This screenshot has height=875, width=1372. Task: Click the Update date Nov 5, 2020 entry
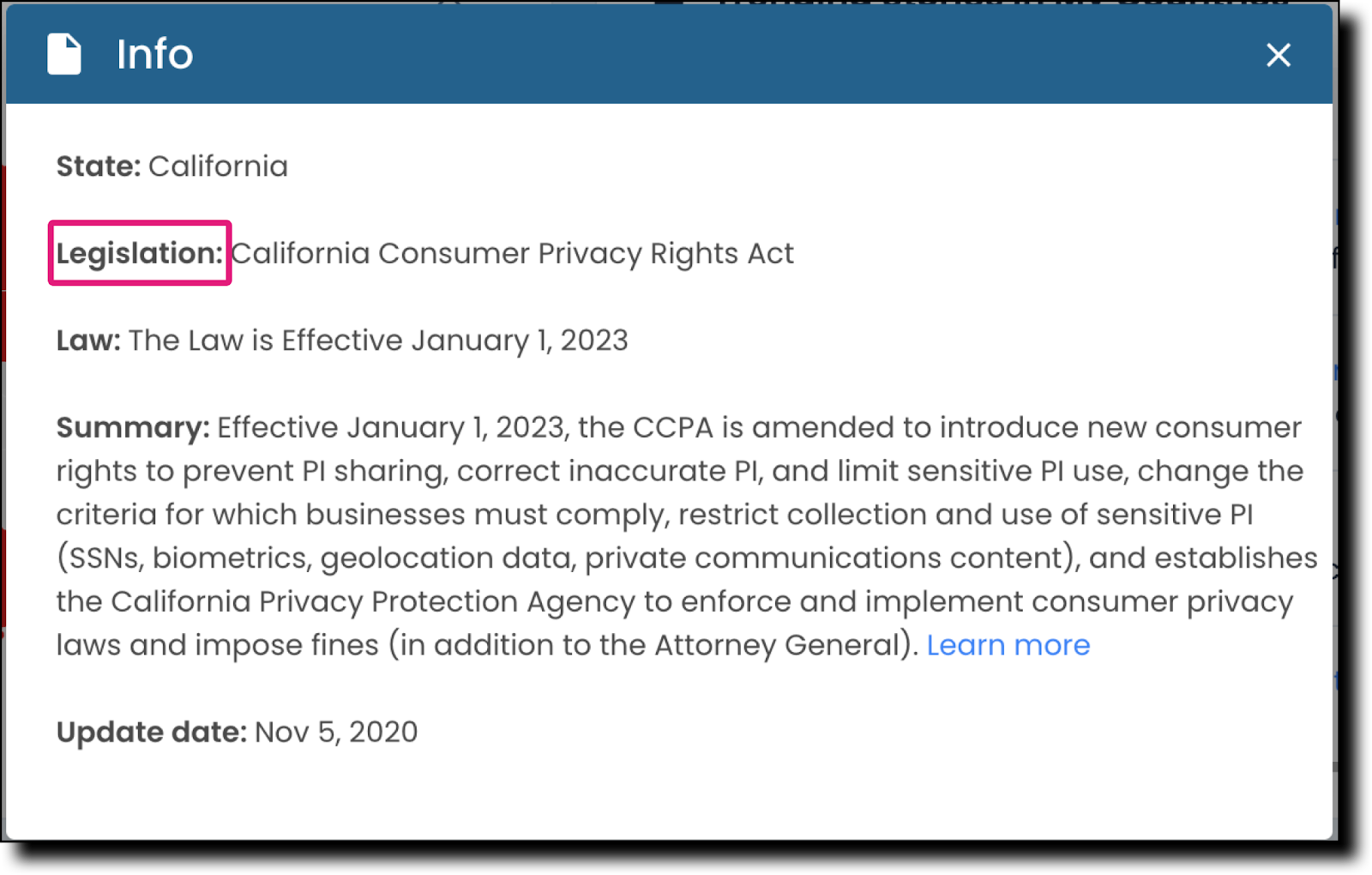tap(236, 732)
